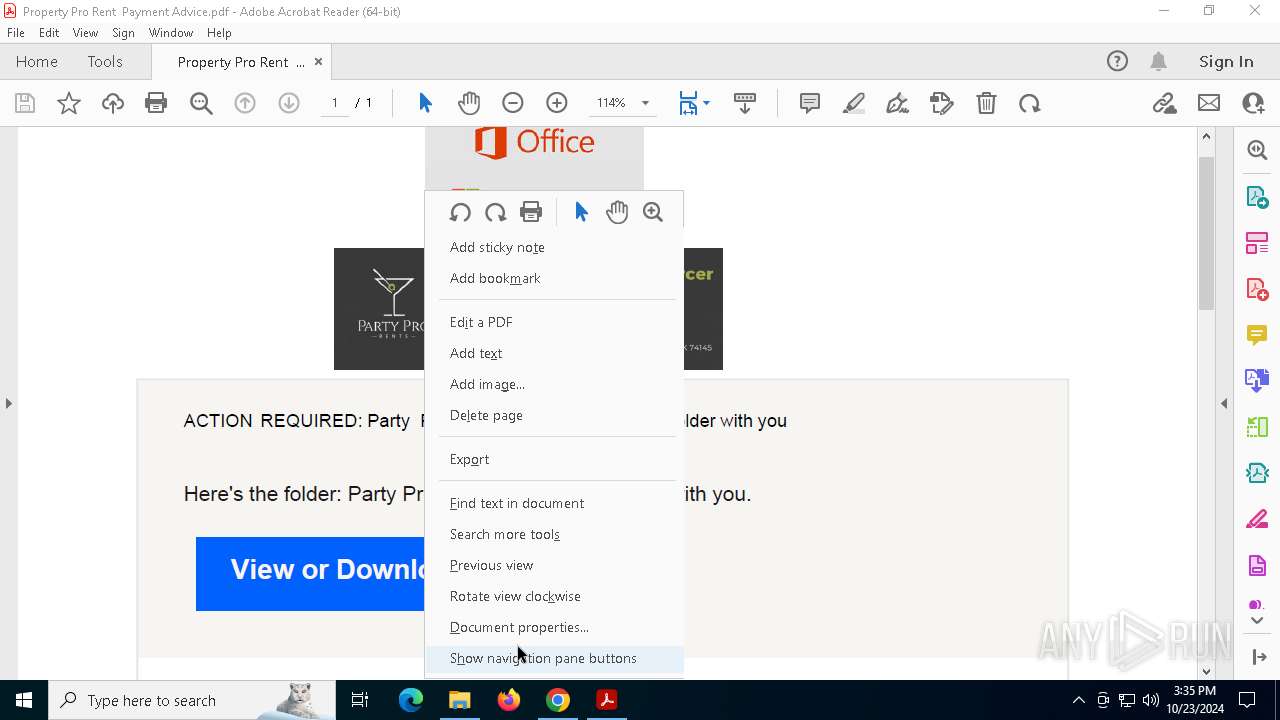Click the upload to cloud icon

pyautogui.click(x=113, y=103)
